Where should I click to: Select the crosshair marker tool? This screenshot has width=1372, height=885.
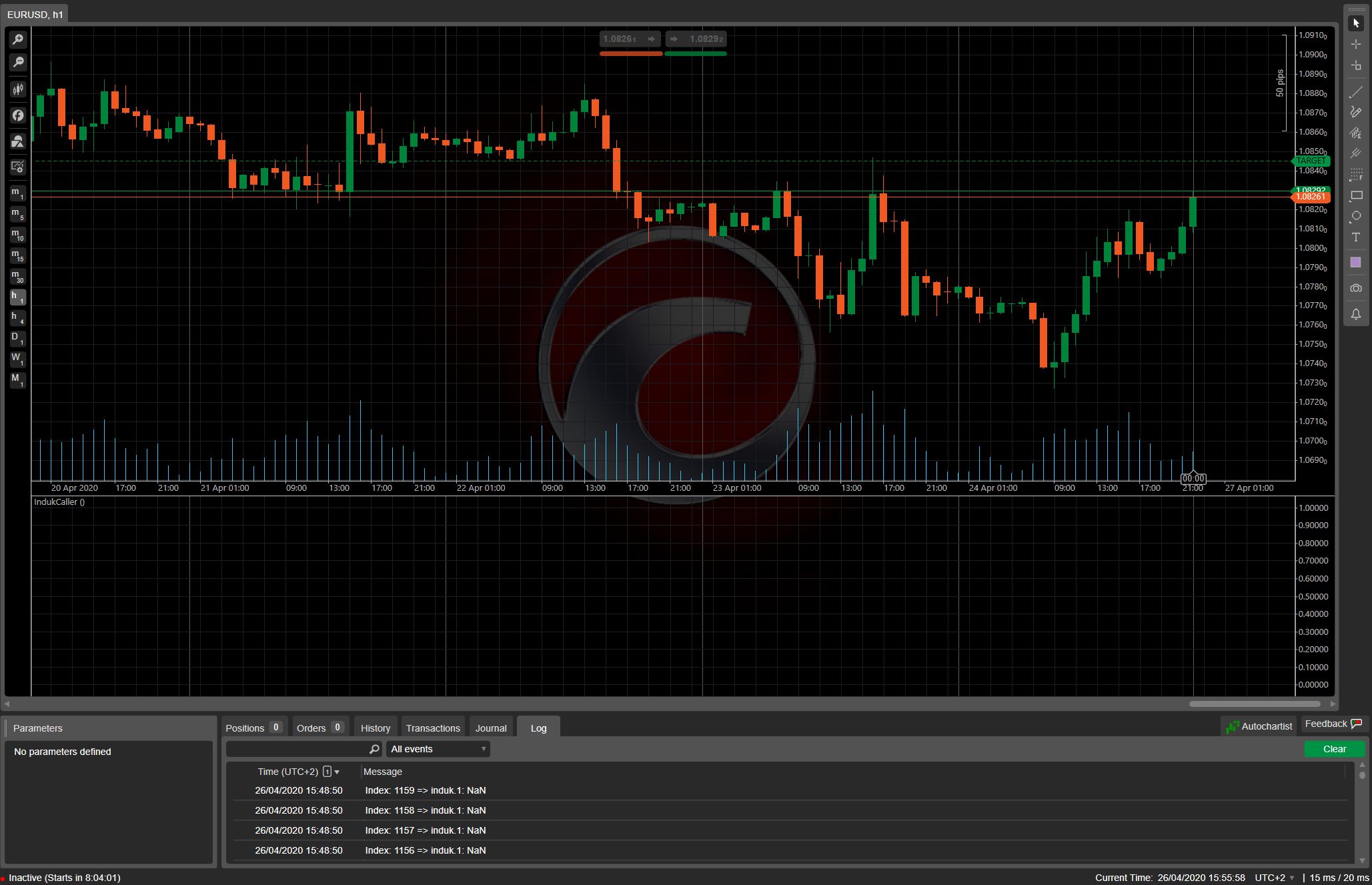tap(1356, 65)
